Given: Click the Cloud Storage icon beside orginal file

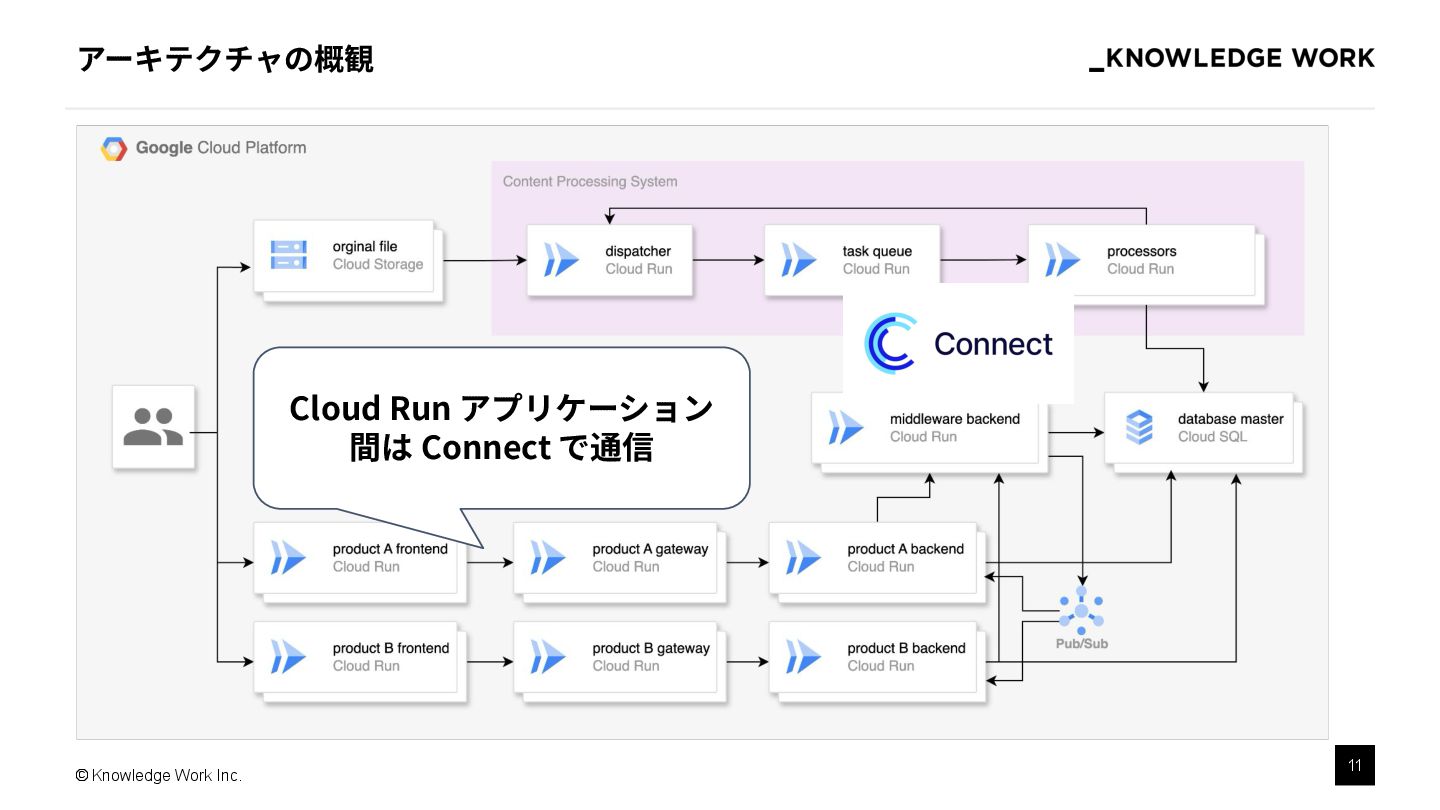Looking at the screenshot, I should (289, 256).
